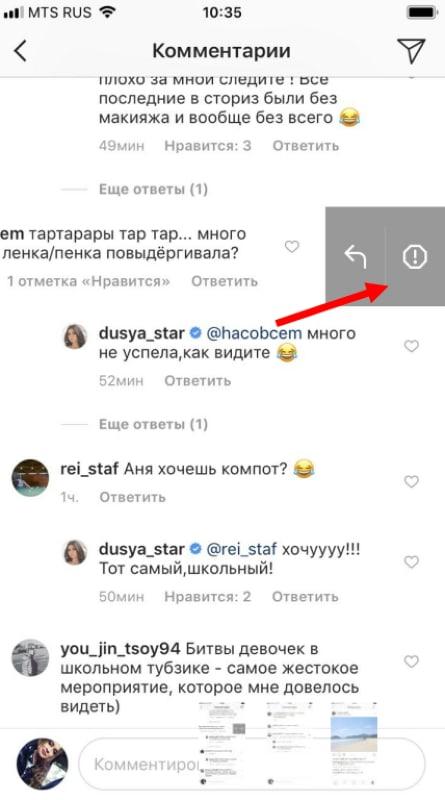Tap the @rei_staf mention link
Screen dimensions: 445x800
pyautogui.click(x=241, y=549)
